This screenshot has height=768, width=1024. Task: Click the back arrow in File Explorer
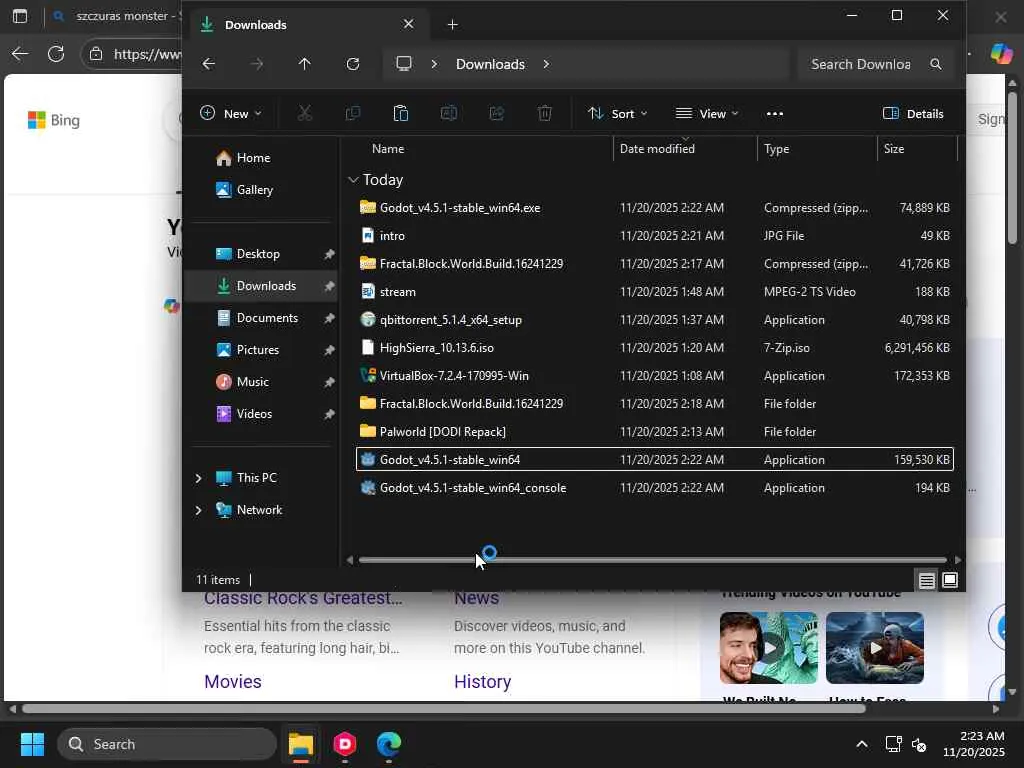(x=209, y=64)
